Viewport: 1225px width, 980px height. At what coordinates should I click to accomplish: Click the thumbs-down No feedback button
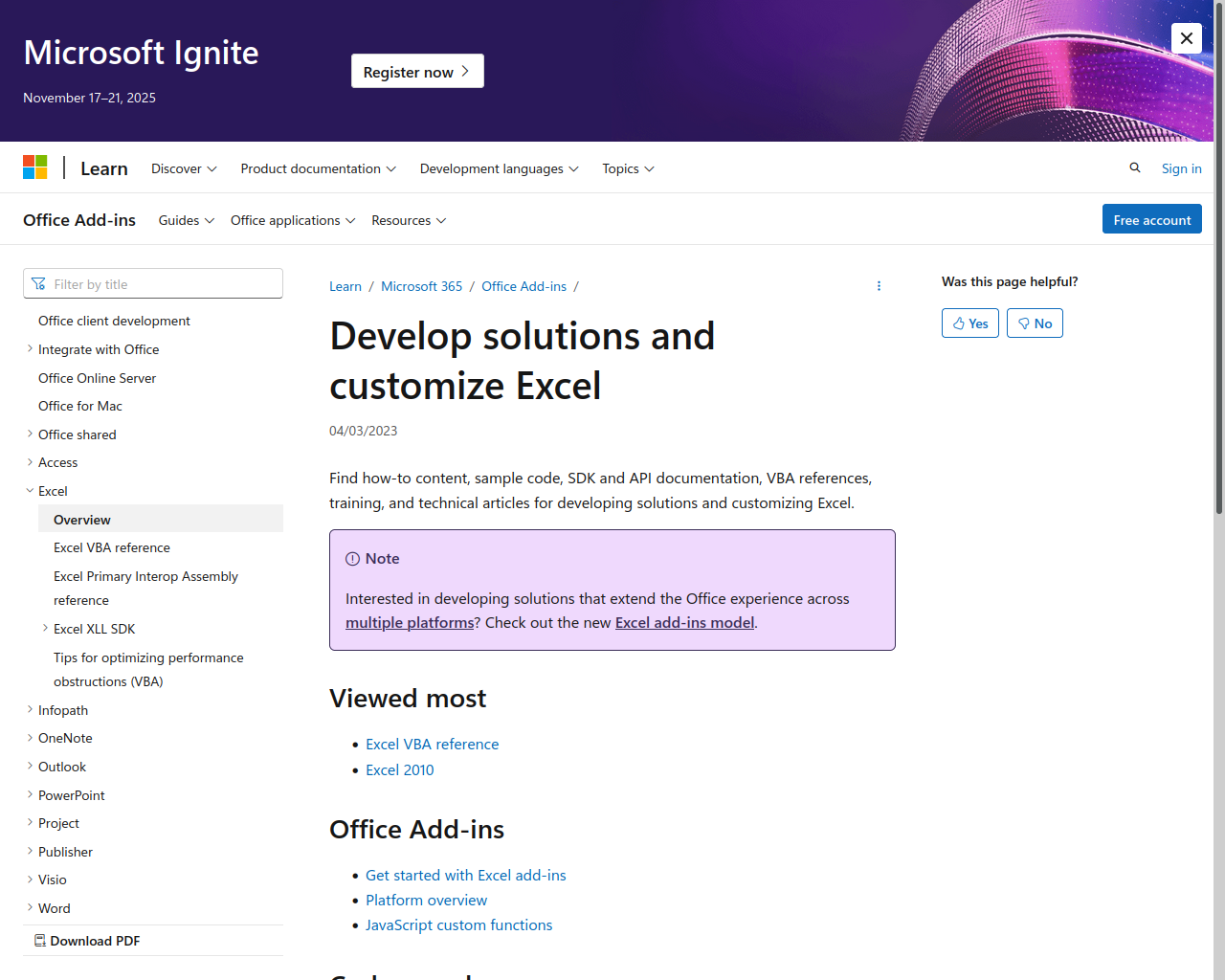(1035, 323)
